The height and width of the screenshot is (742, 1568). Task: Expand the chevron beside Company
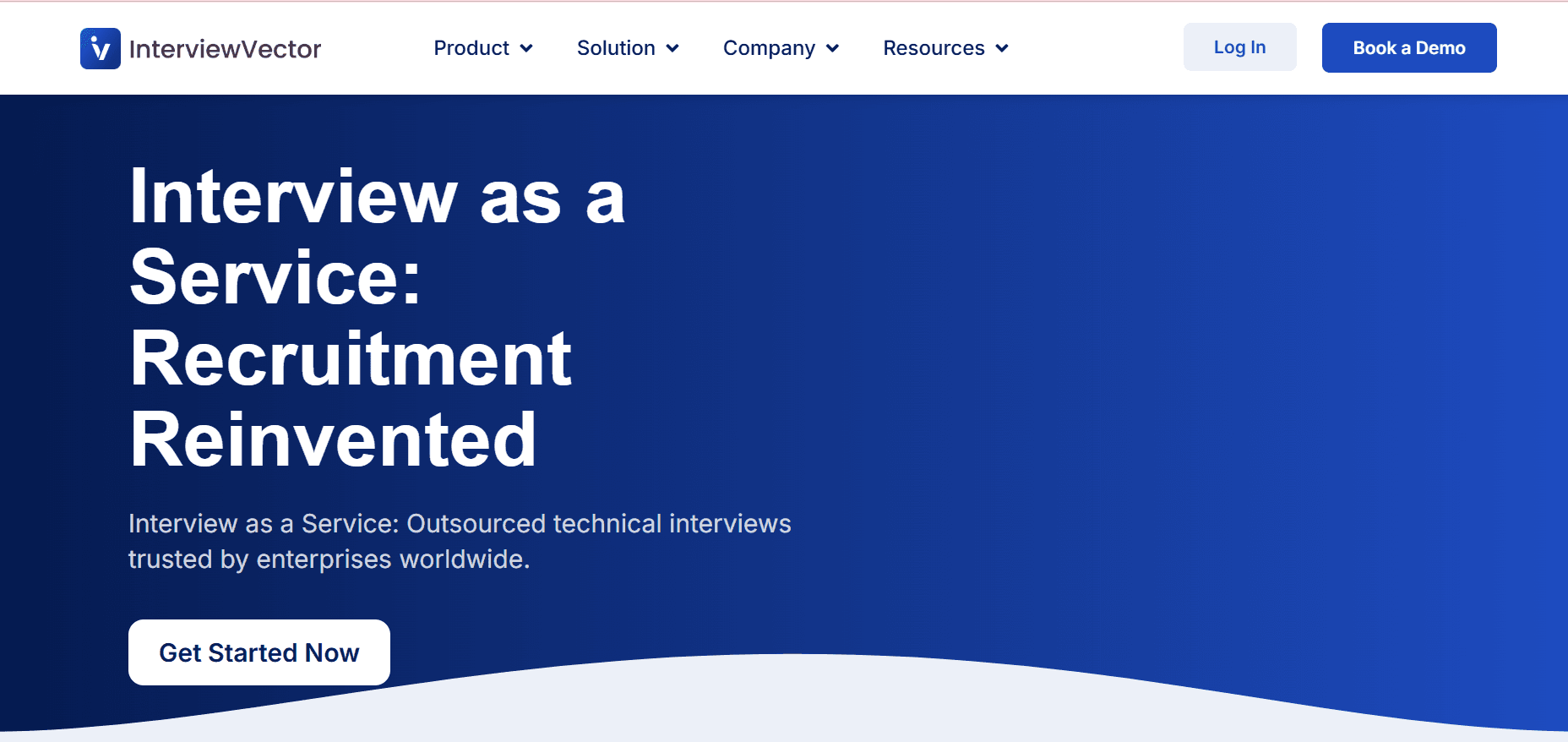coord(832,48)
